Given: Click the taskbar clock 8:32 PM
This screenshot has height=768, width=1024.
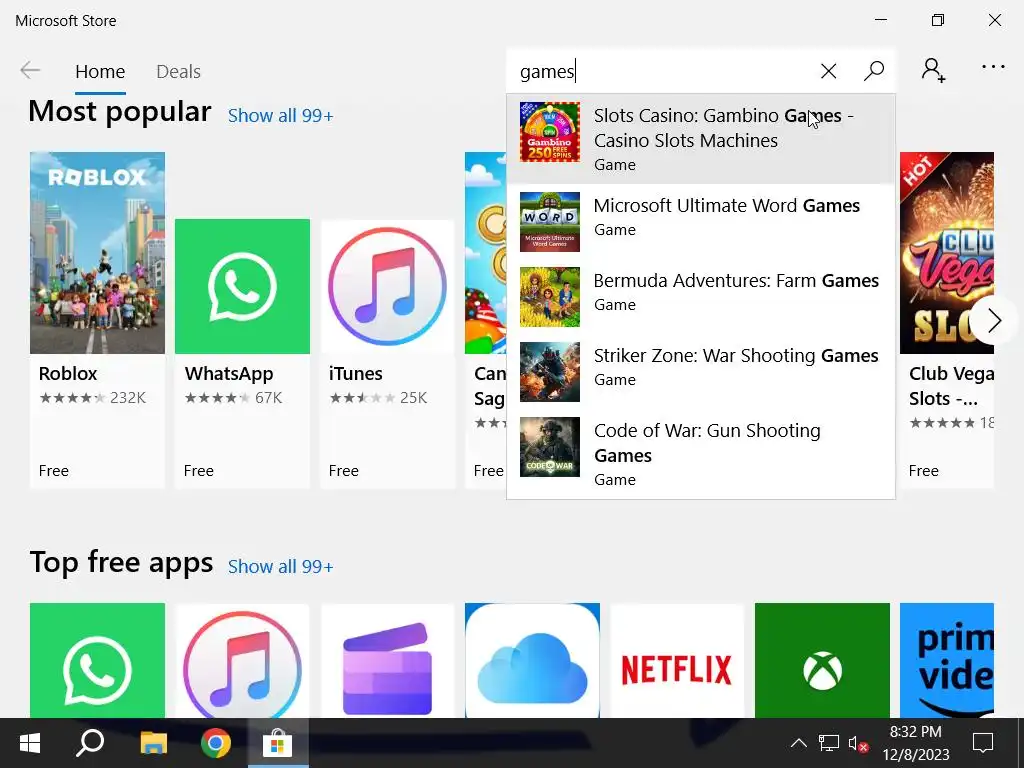Looking at the screenshot, I should [916, 731].
